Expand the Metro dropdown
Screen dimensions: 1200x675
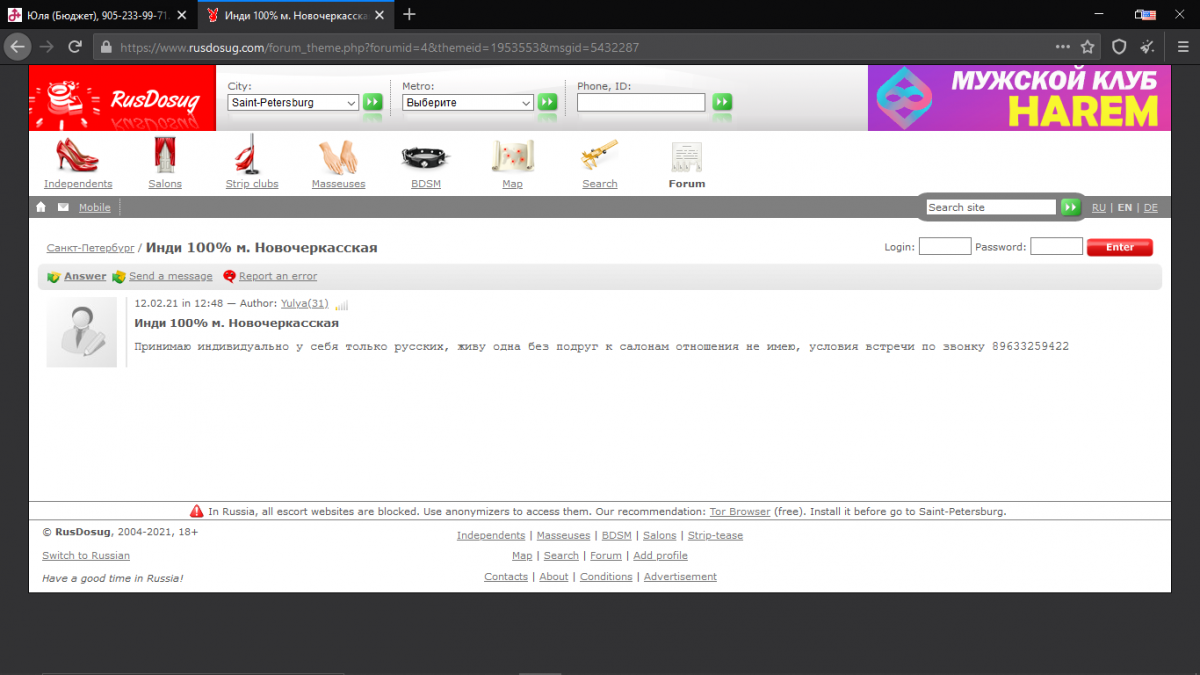coord(468,103)
